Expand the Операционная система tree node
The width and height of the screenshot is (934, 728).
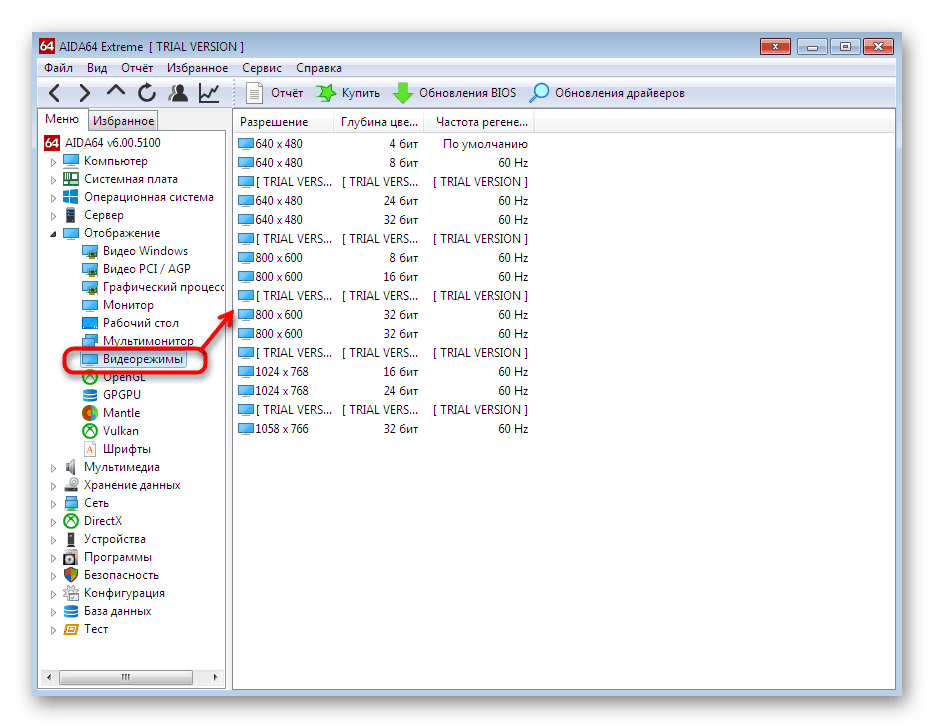click(53, 198)
